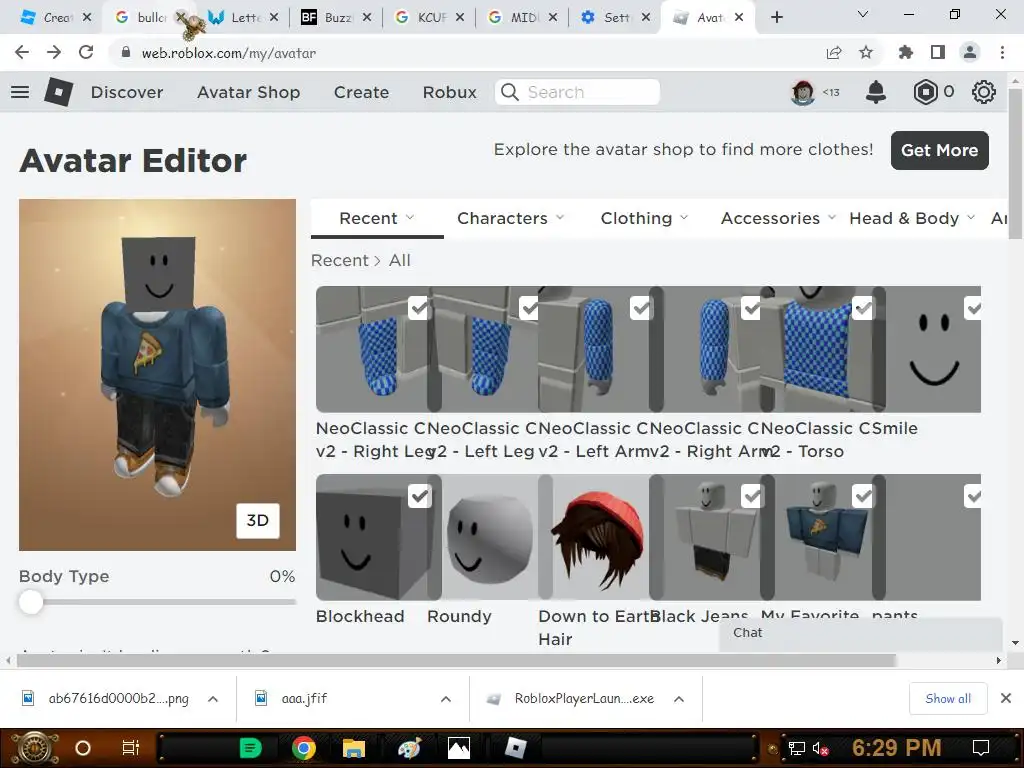Switch avatar preview to 3D
This screenshot has width=1024, height=768.
(x=257, y=520)
